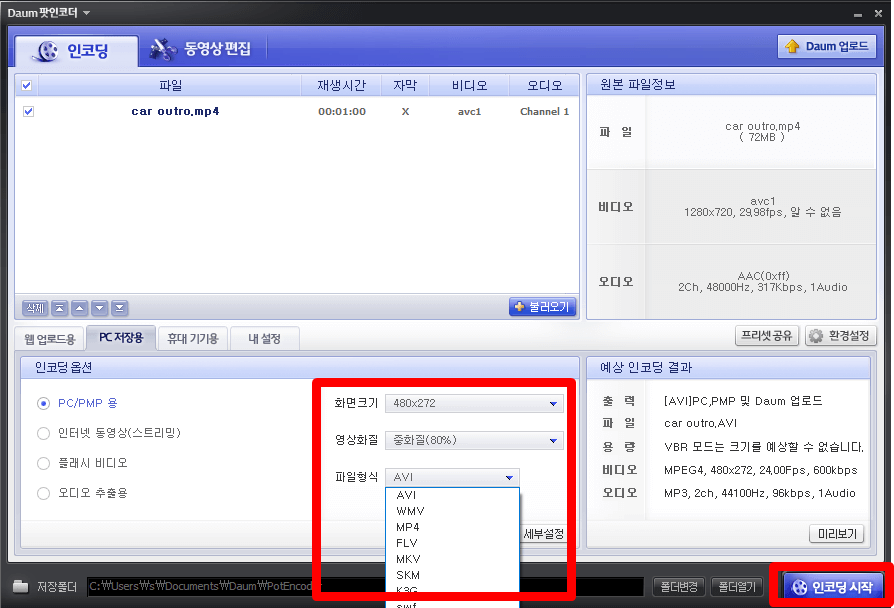Click the 미리보기 preview button
The width and height of the screenshot is (894, 608).
pos(836,534)
